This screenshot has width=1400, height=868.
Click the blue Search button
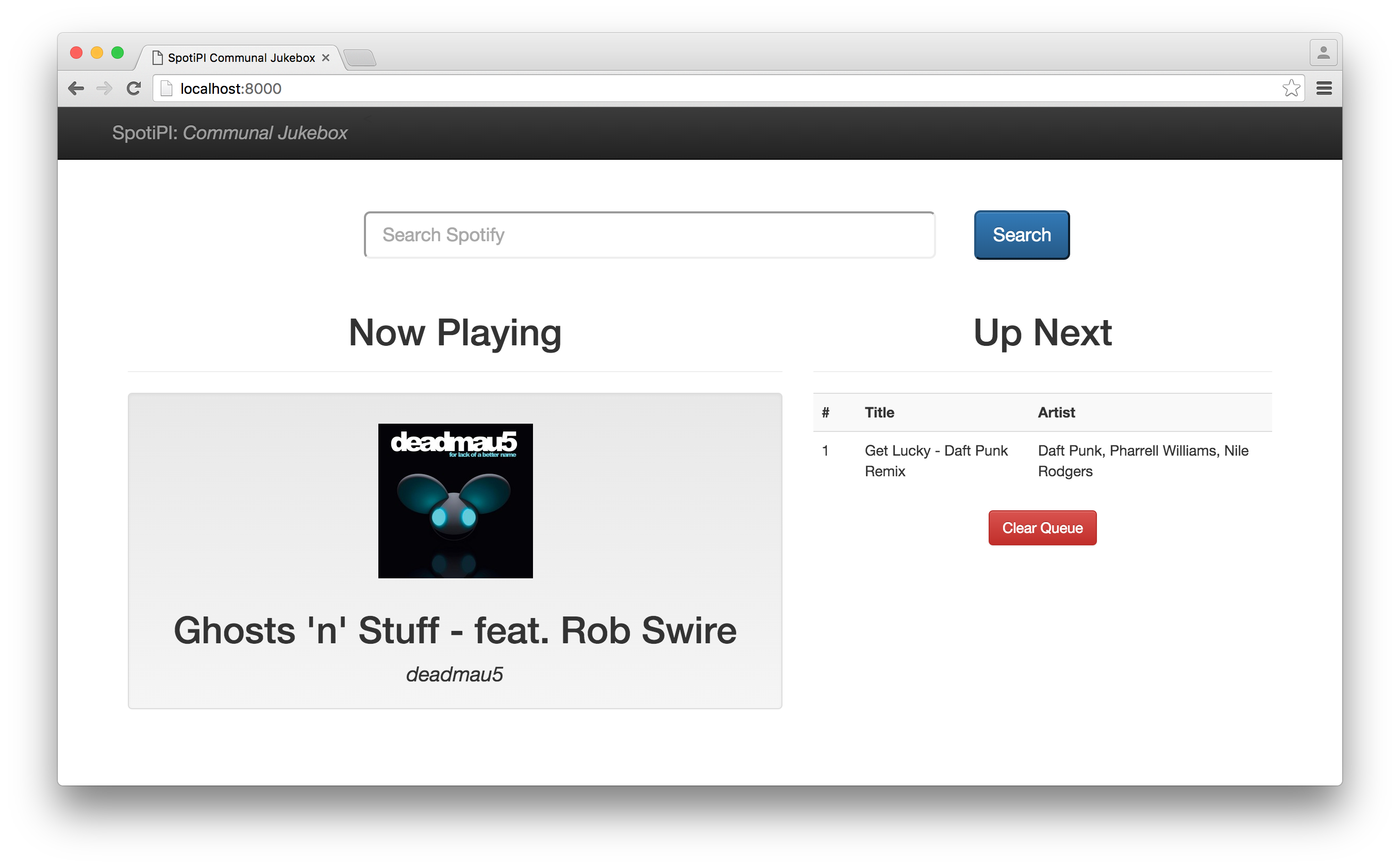coord(1021,235)
